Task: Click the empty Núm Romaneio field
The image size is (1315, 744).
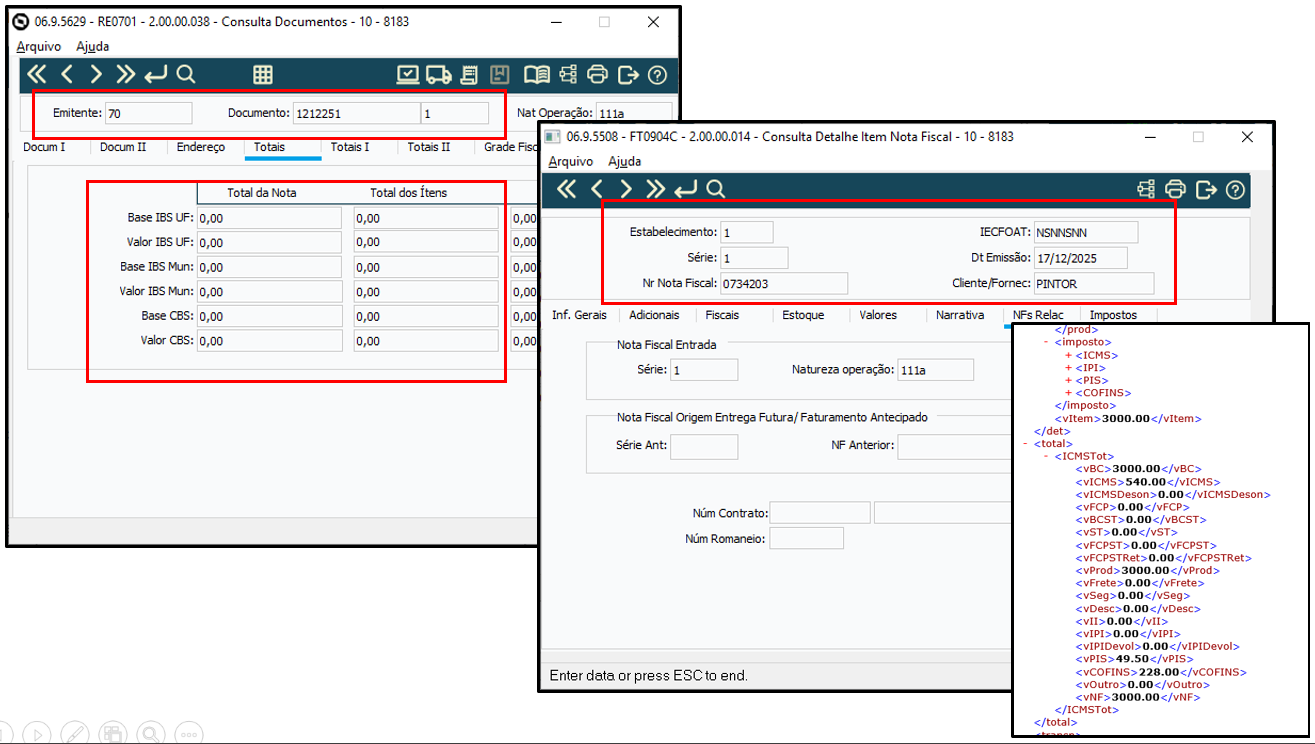Action: pos(806,539)
